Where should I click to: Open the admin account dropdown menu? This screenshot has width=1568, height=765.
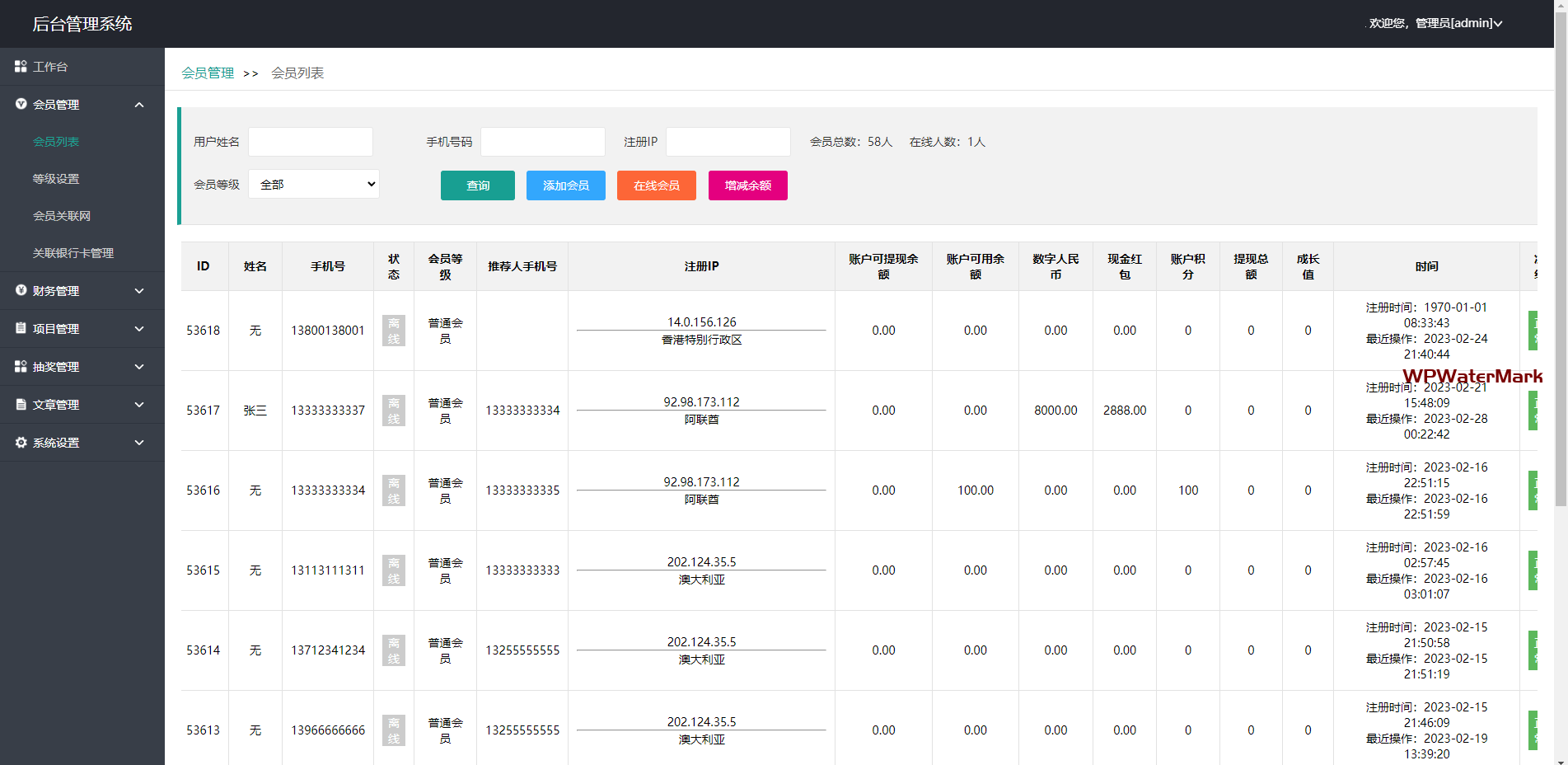coord(1435,23)
